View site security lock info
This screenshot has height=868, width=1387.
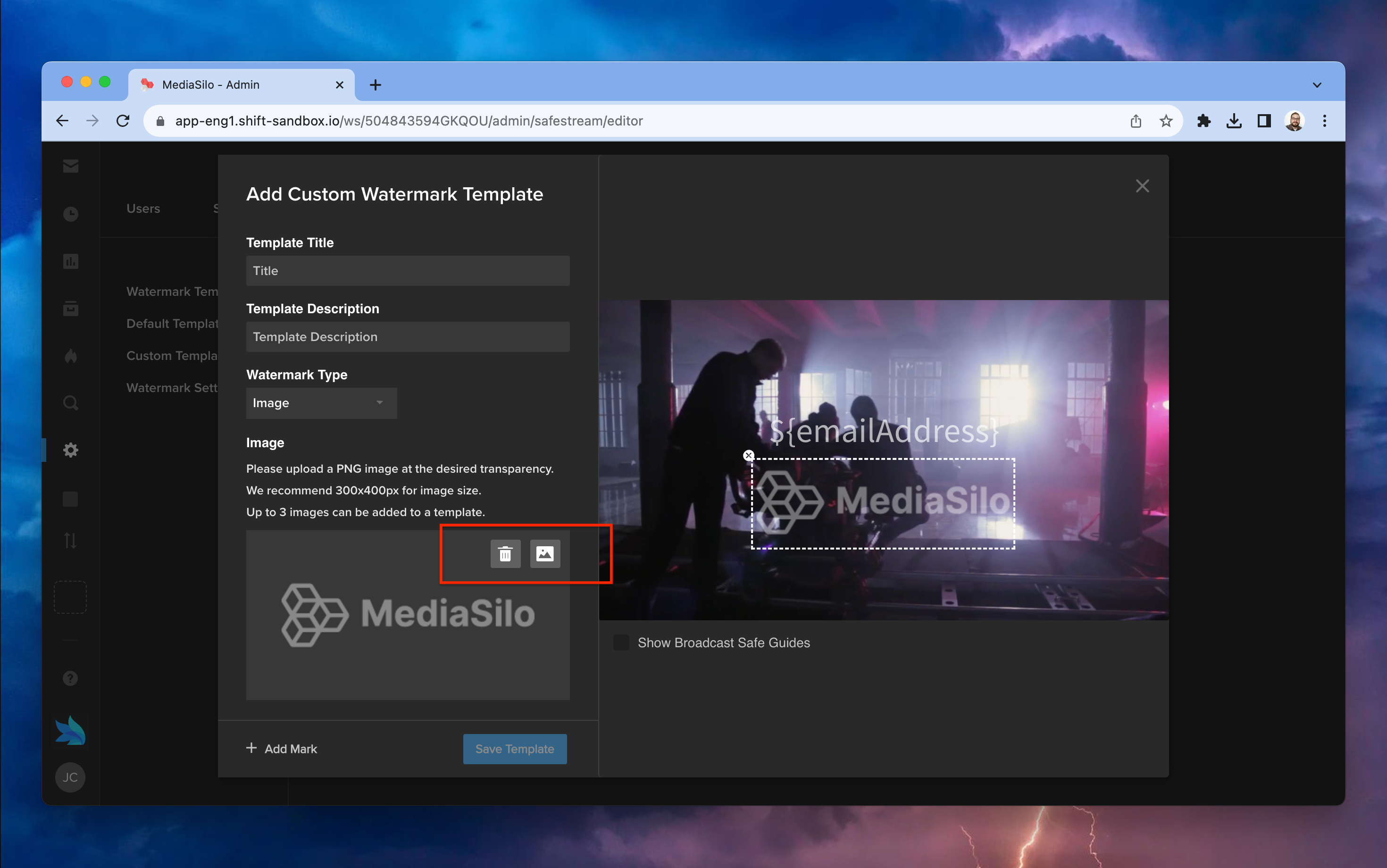click(161, 121)
